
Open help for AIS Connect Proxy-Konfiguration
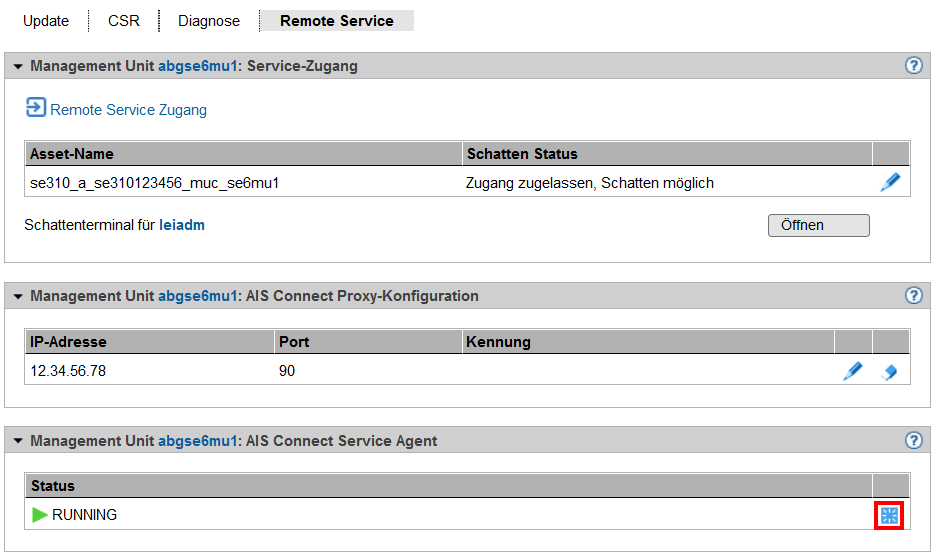[x=913, y=296]
